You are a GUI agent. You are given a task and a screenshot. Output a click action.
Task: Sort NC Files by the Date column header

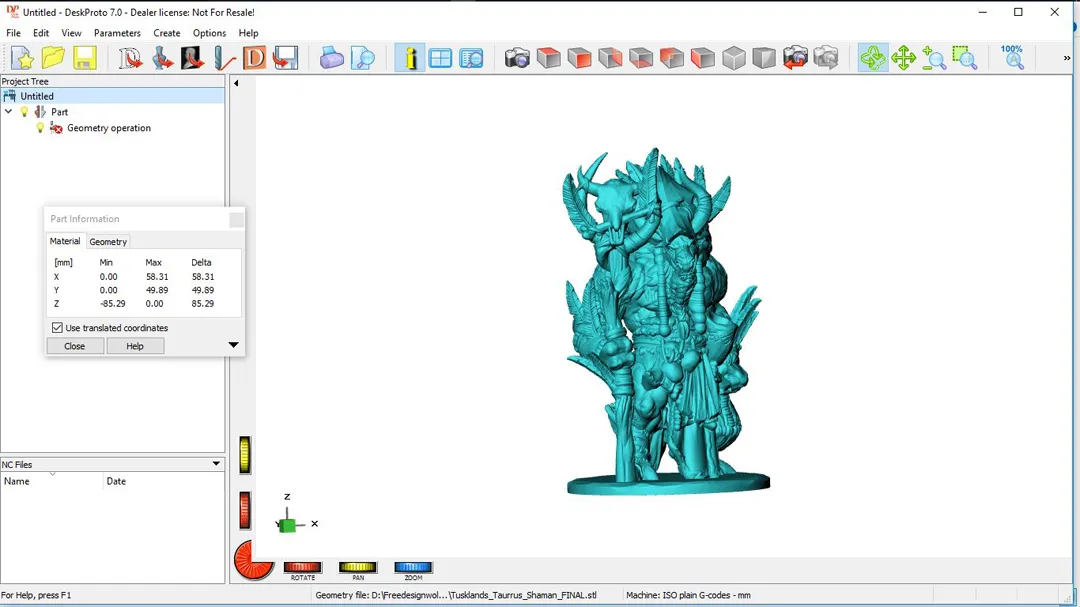(164, 481)
